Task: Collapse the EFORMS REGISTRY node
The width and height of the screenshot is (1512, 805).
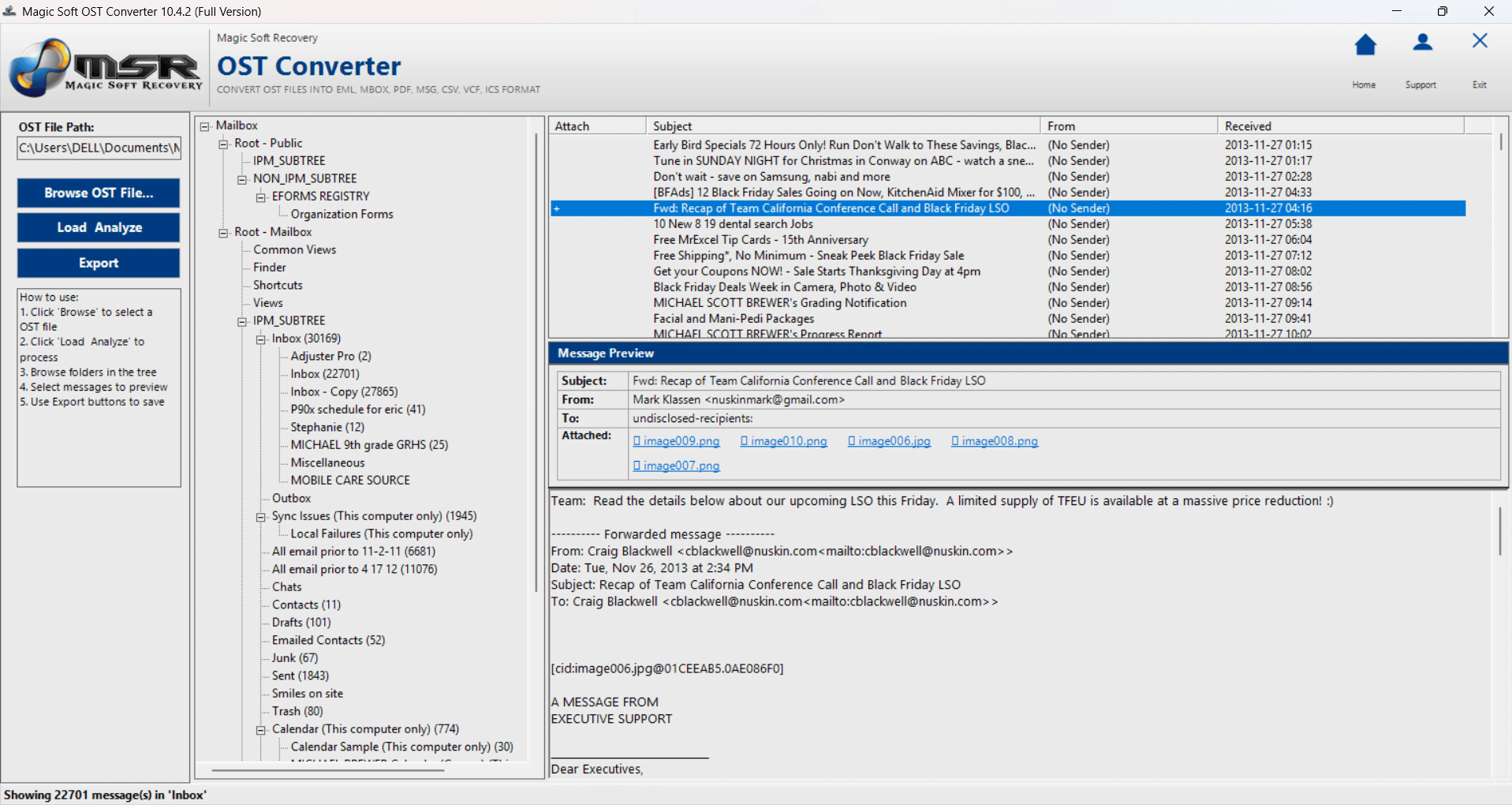Action: click(x=261, y=197)
